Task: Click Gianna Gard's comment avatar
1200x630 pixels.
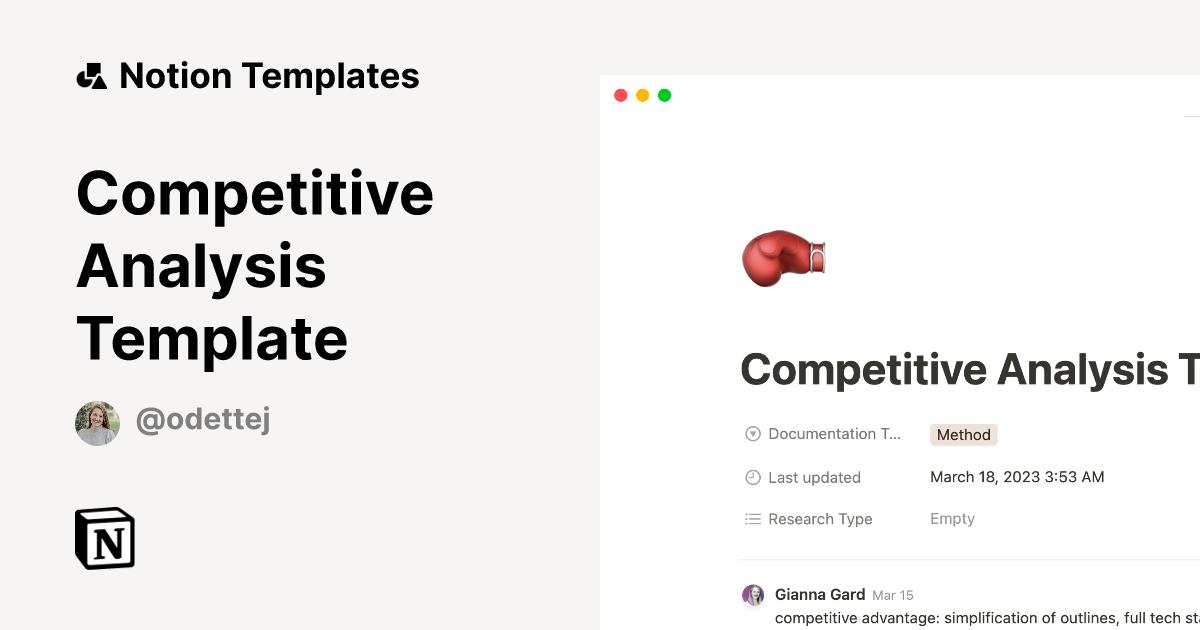Action: pos(753,594)
